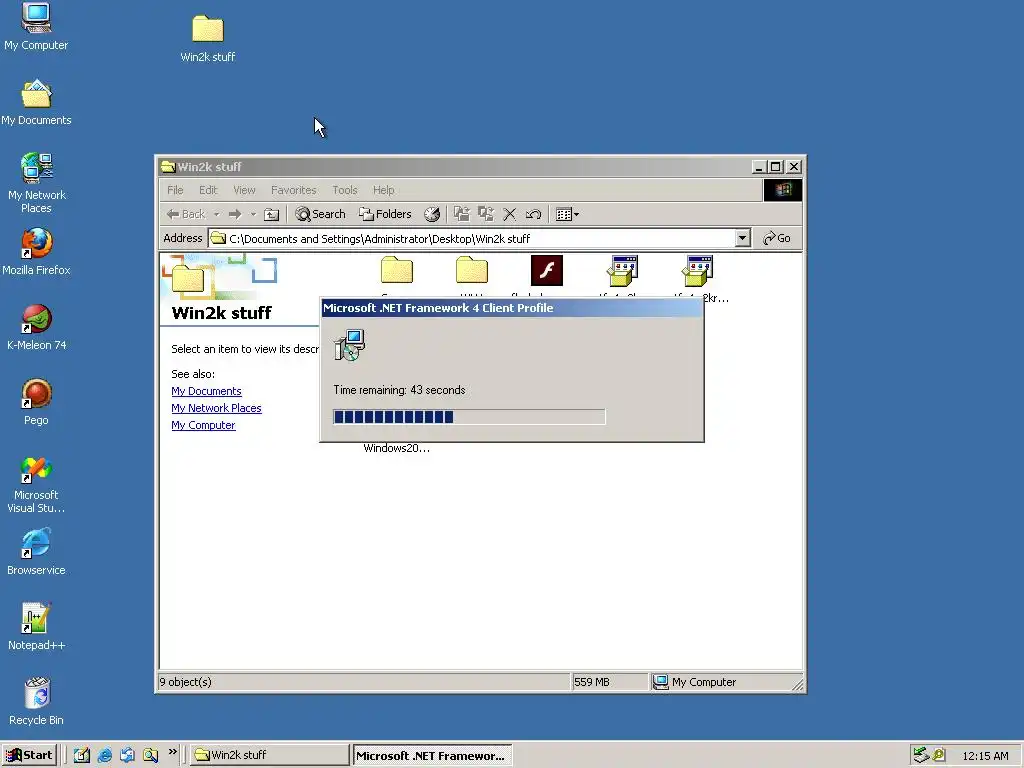Select the first folder in Win2k stuff window
This screenshot has width=1024, height=768.
pyautogui.click(x=397, y=270)
